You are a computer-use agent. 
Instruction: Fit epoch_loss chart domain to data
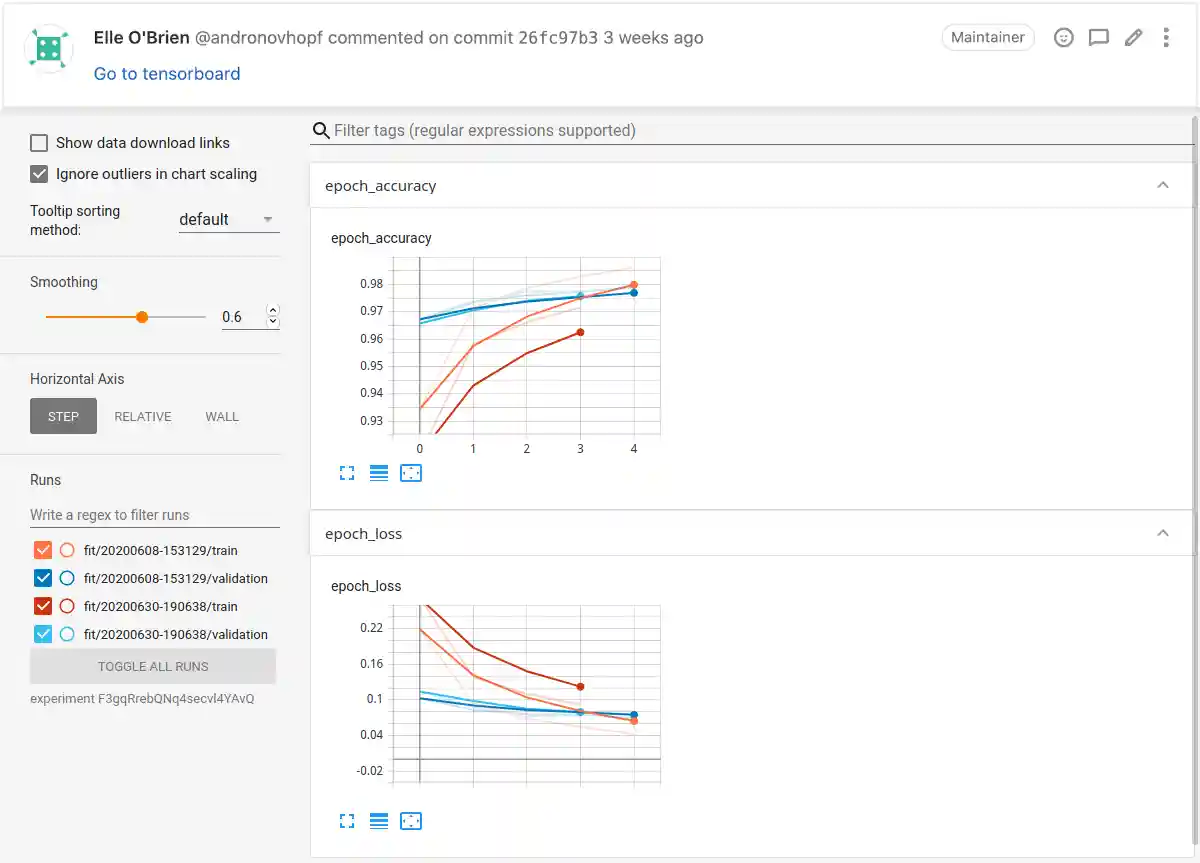pos(411,820)
